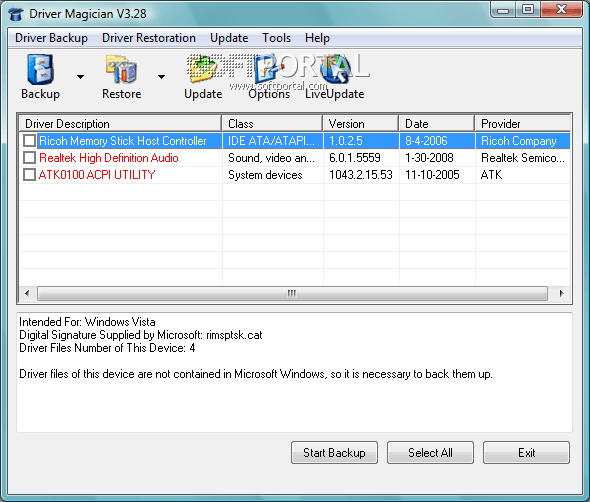Select the Realtek High Definition Audio row
Viewport: 590px width, 502px height.
[295, 158]
